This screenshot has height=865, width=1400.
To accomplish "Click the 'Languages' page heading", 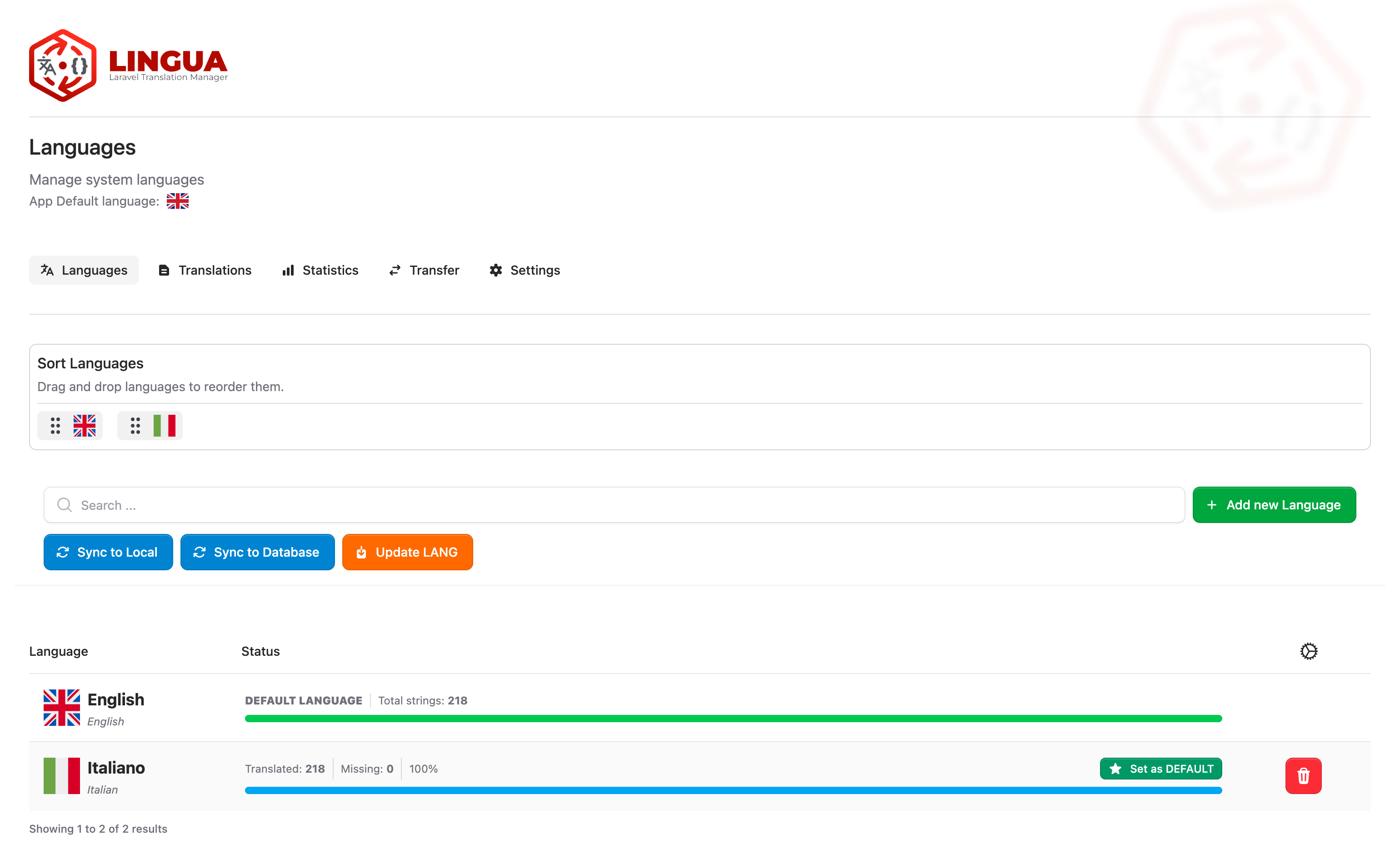I will pos(82,147).
